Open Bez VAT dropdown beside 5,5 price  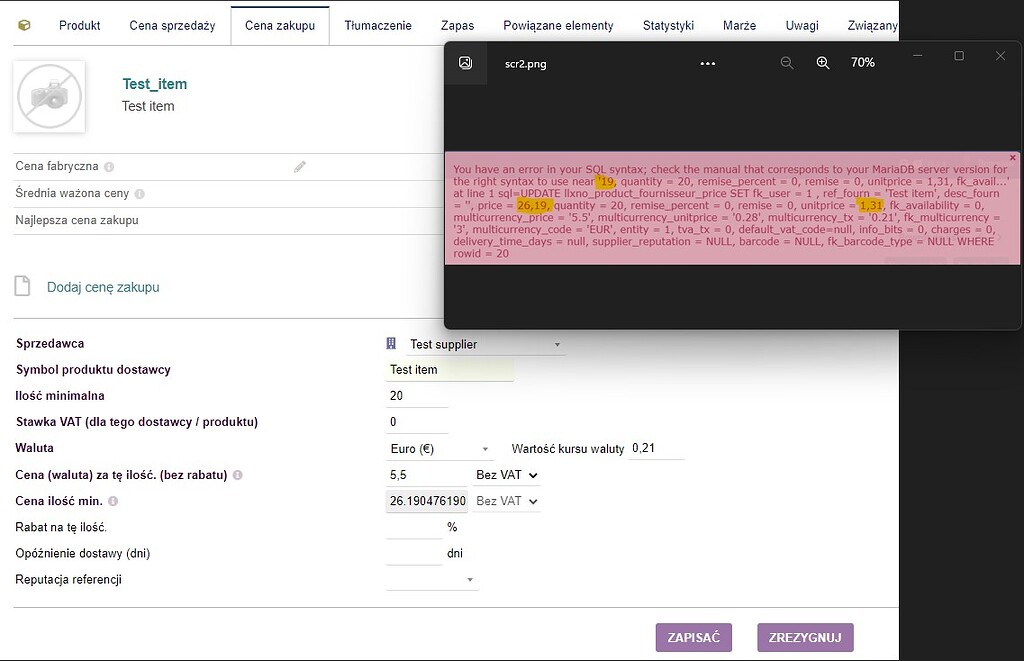506,475
